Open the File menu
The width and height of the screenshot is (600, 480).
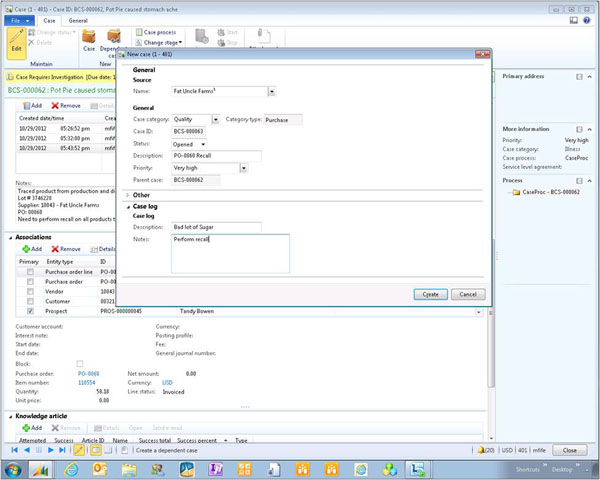point(18,20)
